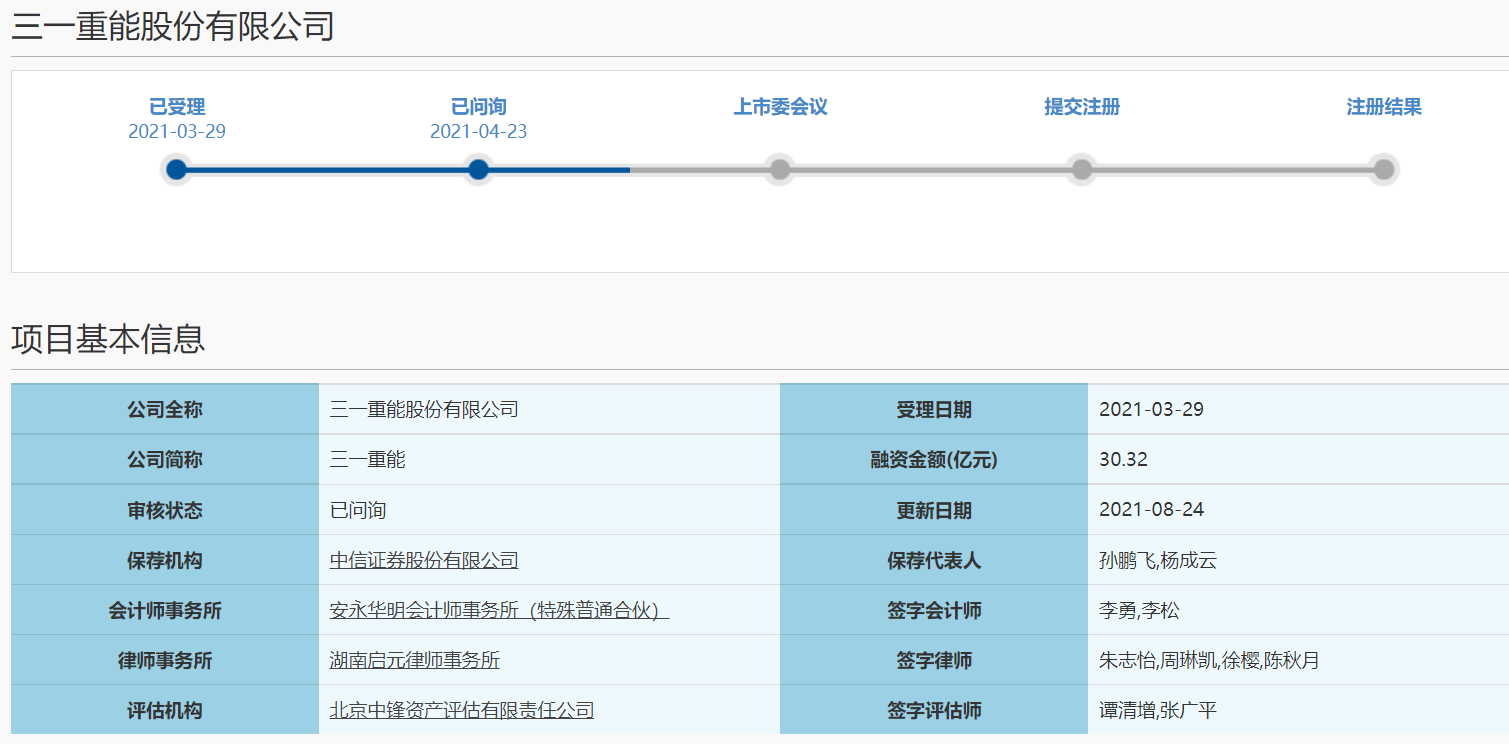Click the 已受理 timeline step dot
Image resolution: width=1509 pixels, height=744 pixels.
[x=177, y=169]
